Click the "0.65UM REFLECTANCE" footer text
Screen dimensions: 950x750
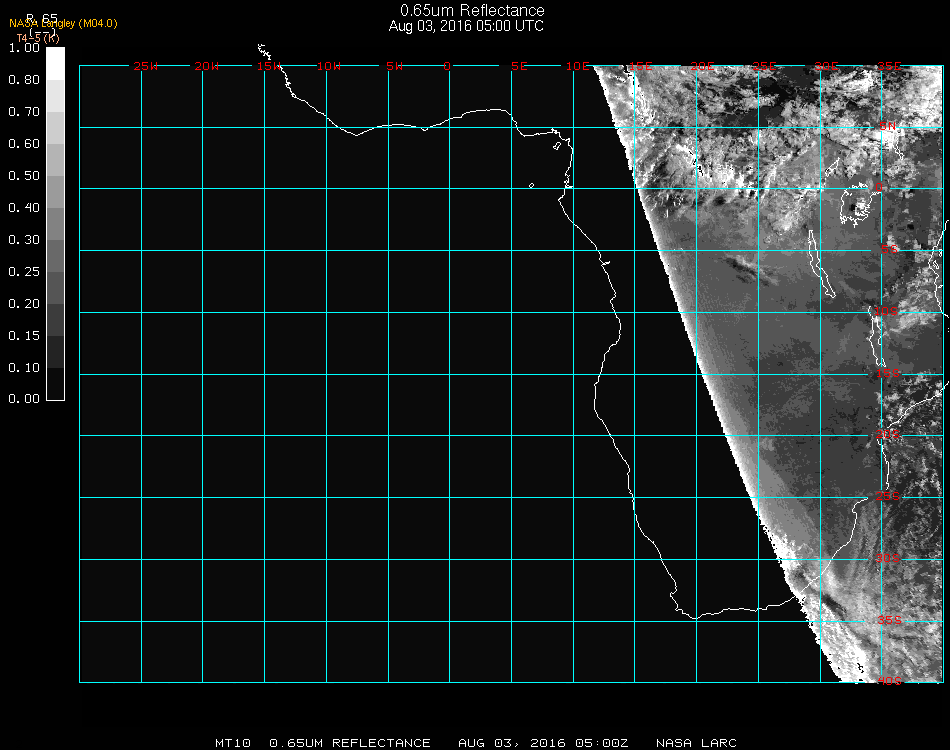[350, 743]
